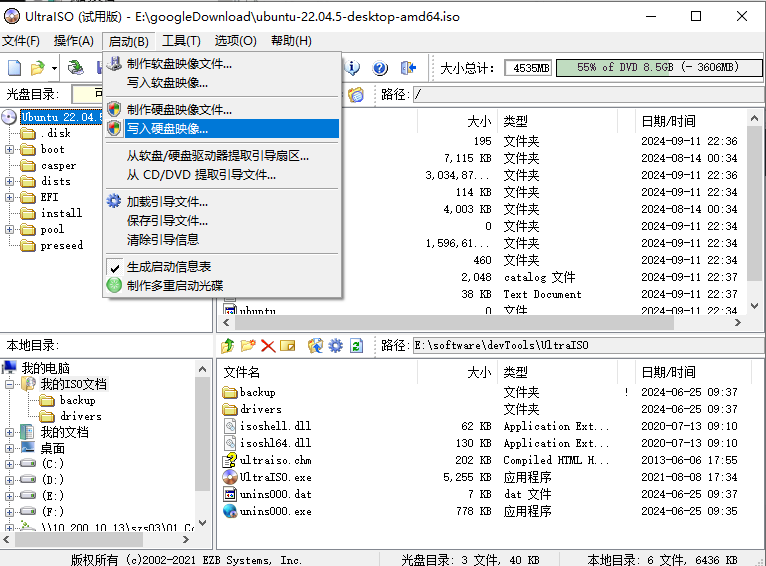The width and height of the screenshot is (766, 566).
Task: Click the add files to image icon
Action: [315, 346]
